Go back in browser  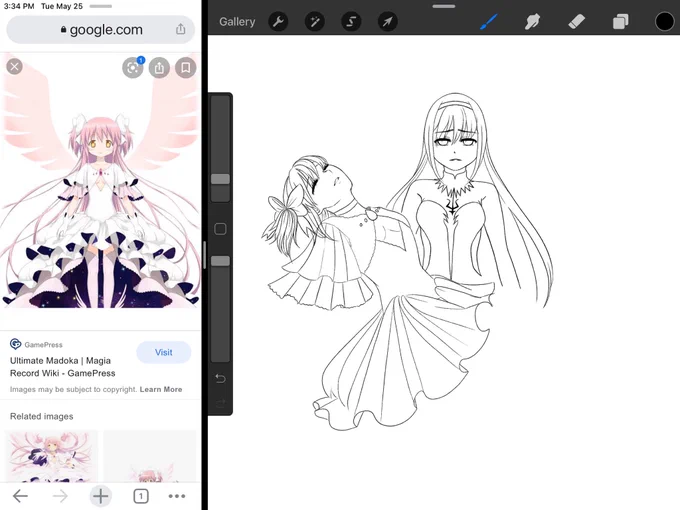[20, 496]
